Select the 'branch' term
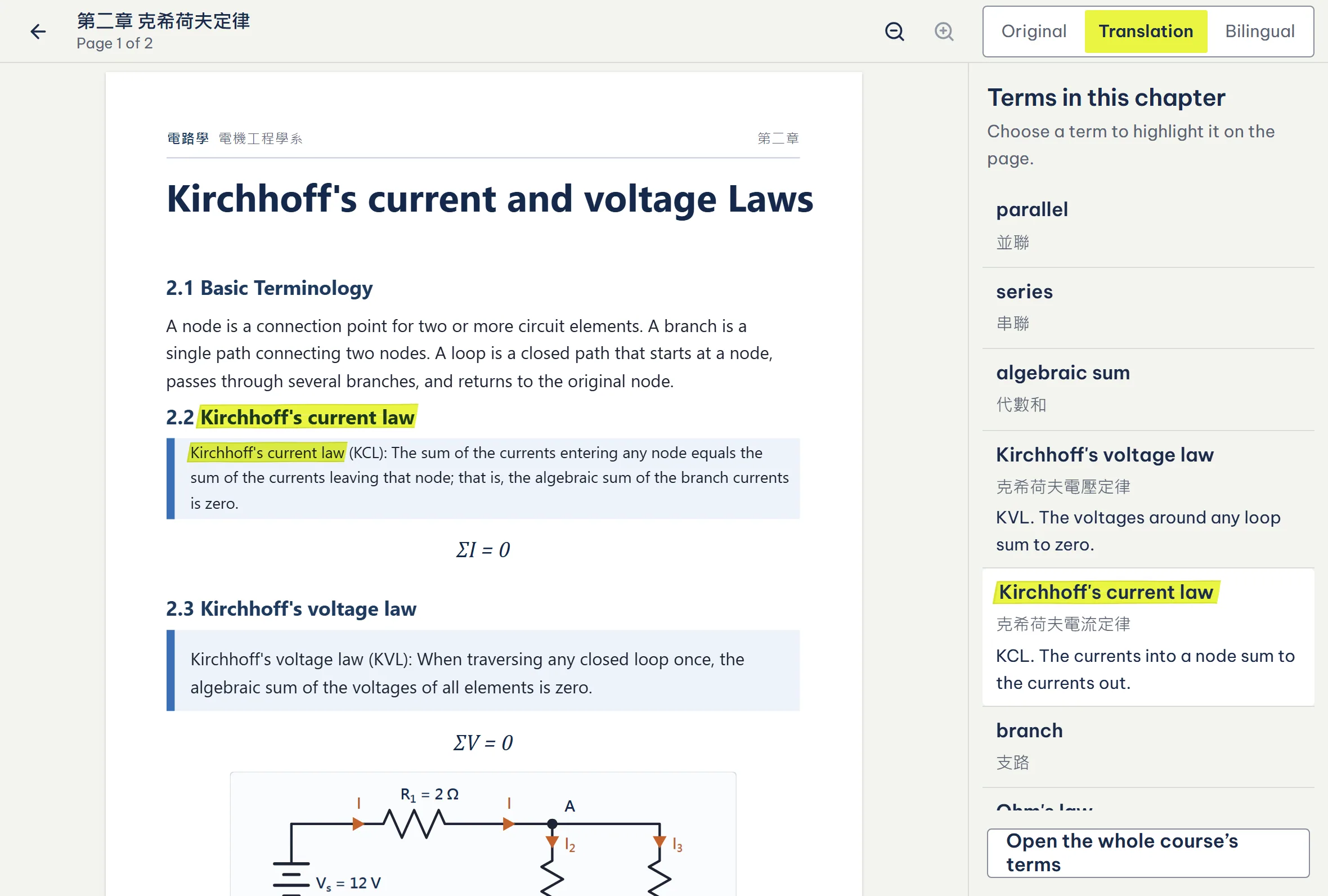This screenshot has width=1328, height=896. pyautogui.click(x=1148, y=747)
